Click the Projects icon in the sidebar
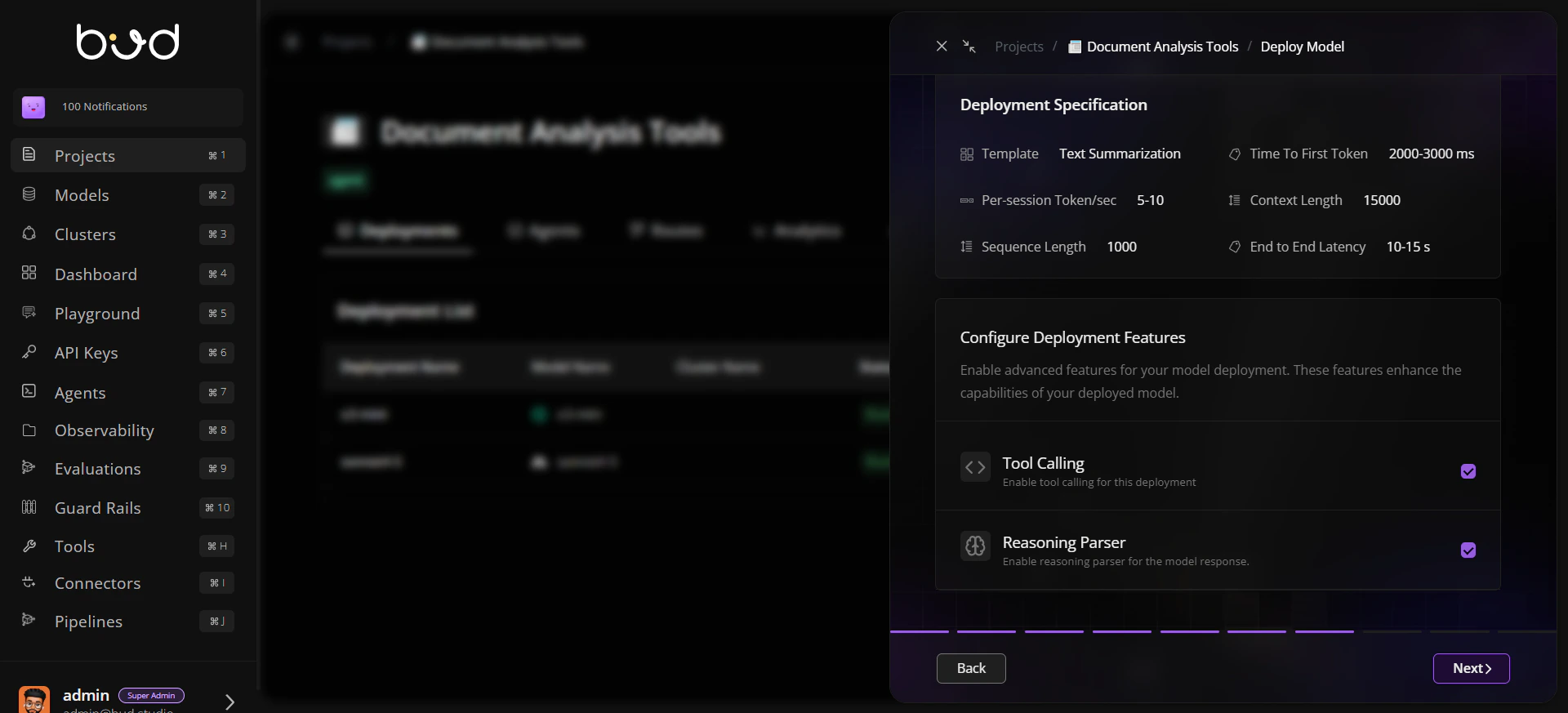The image size is (1568, 713). pyautogui.click(x=29, y=154)
